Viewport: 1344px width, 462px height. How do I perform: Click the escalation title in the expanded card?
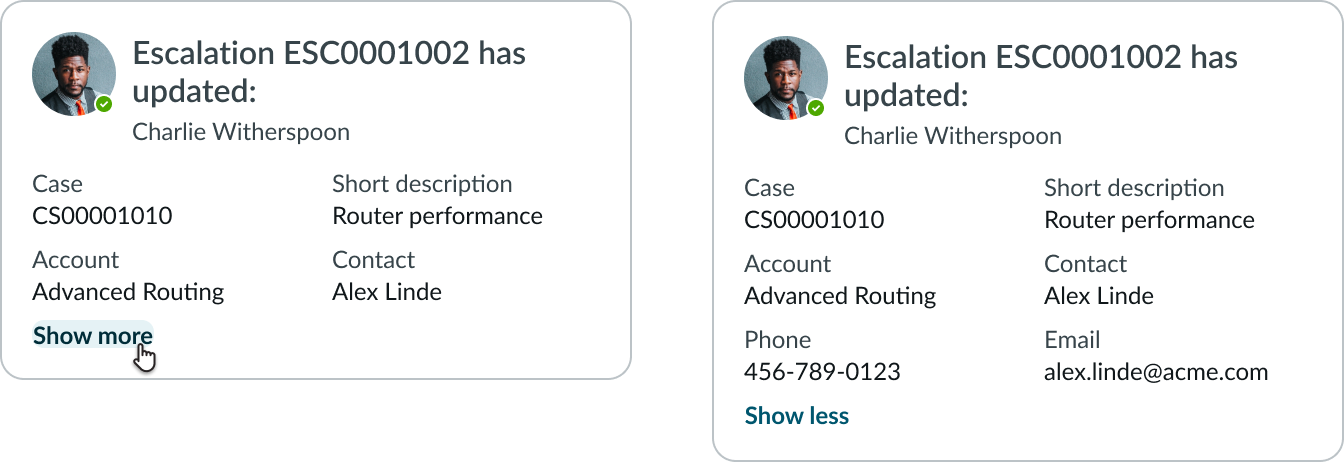(x=1041, y=76)
